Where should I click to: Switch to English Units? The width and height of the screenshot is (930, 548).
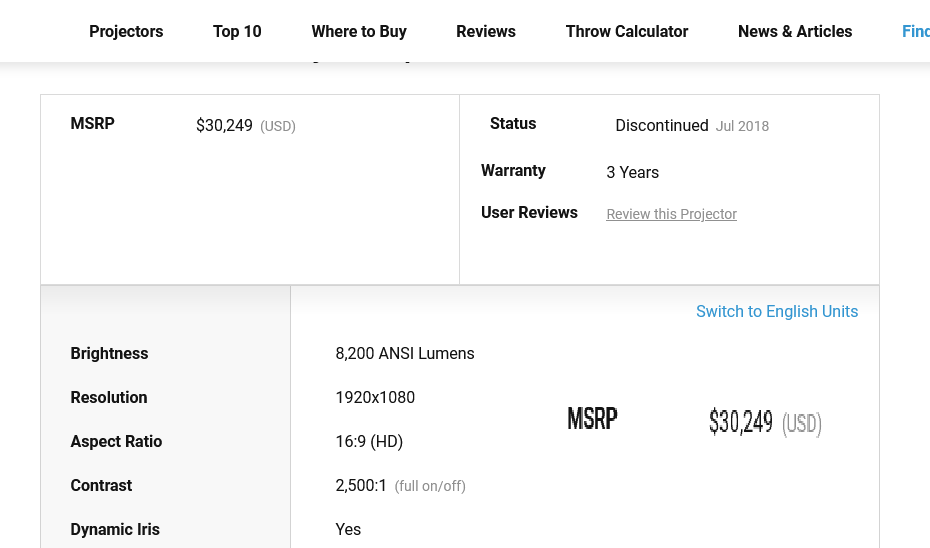(x=777, y=311)
